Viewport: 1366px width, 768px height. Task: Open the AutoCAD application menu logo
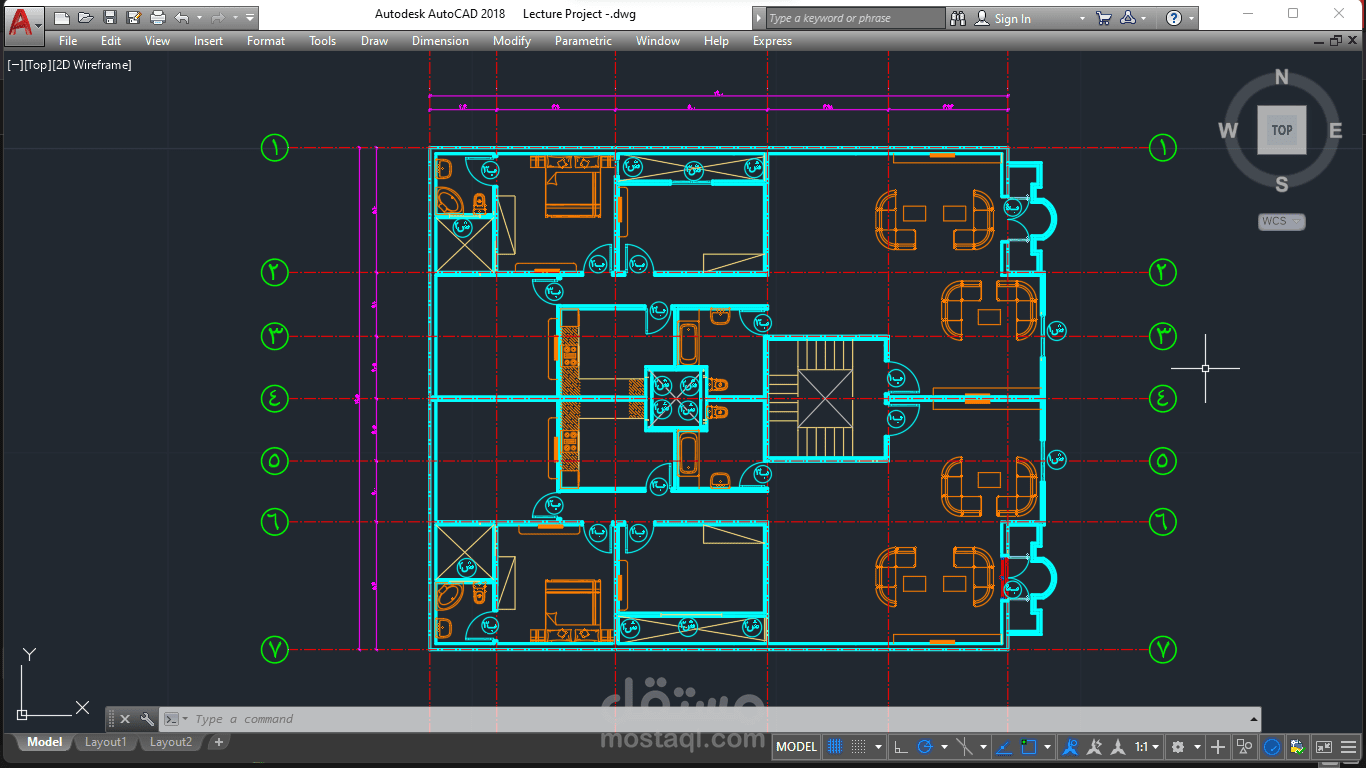[x=24, y=22]
